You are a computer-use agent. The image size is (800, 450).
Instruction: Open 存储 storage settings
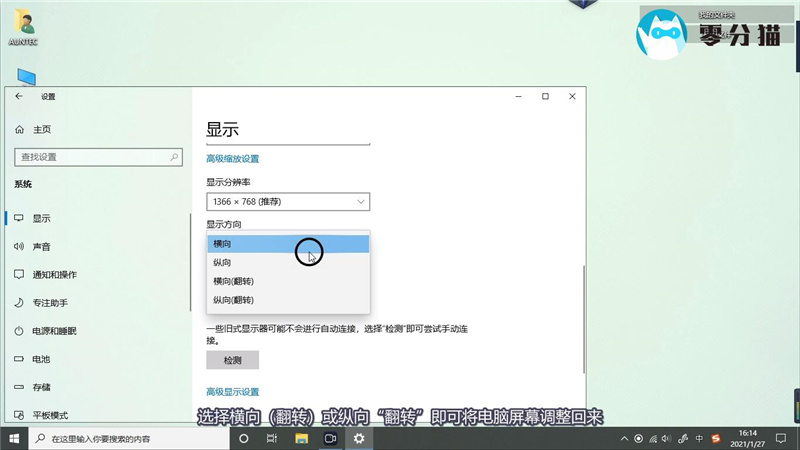click(41, 387)
